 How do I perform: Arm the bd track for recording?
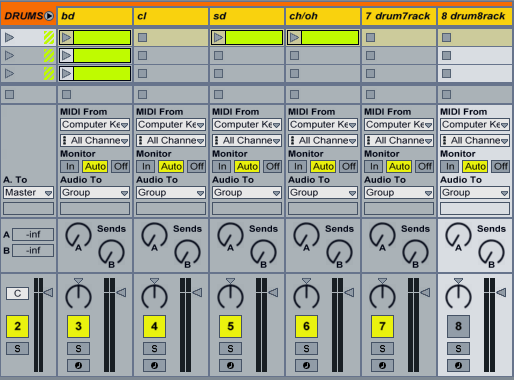[x=78, y=365]
